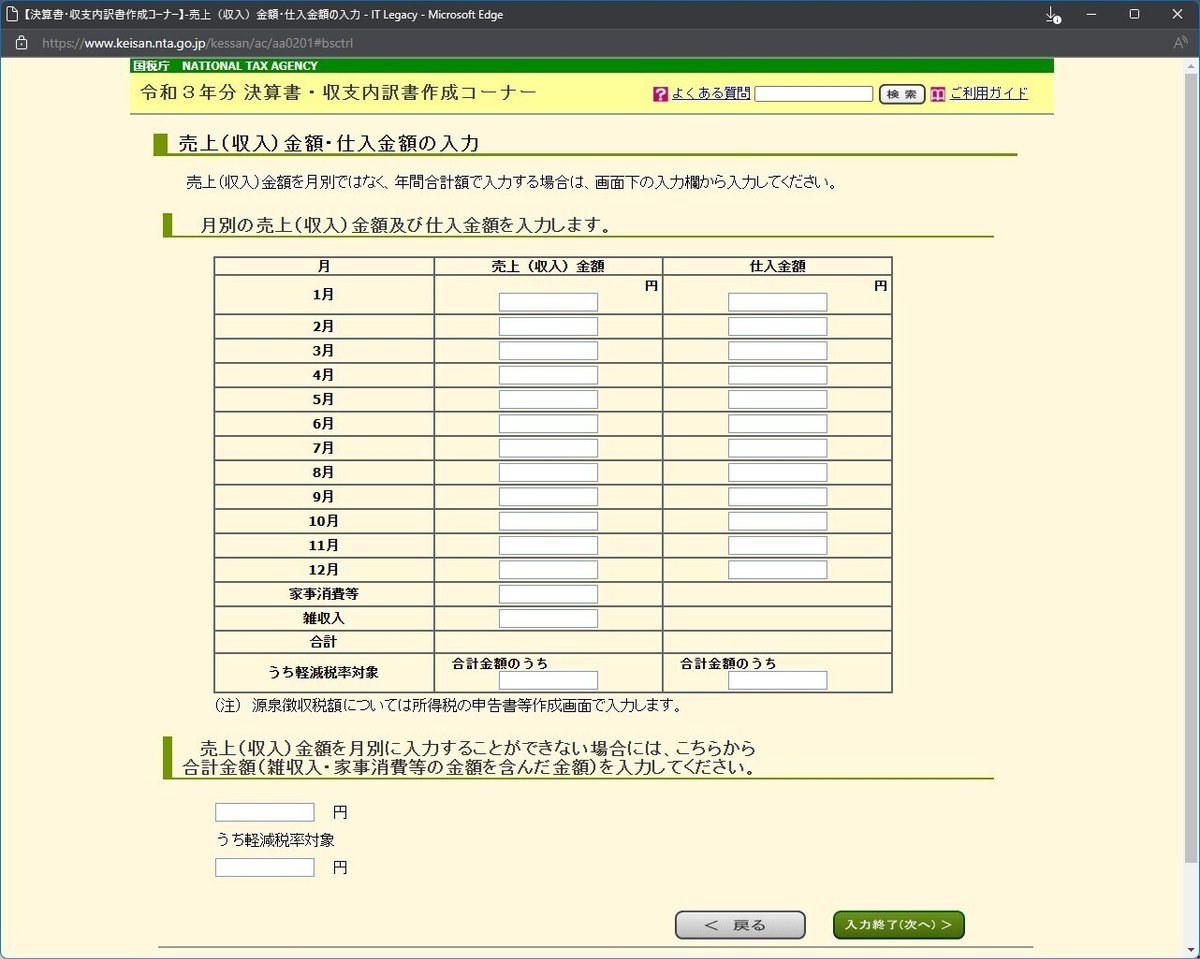This screenshot has width=1200, height=959.
Task: Click the 入力終了(次へ) button
Action: tap(899, 925)
